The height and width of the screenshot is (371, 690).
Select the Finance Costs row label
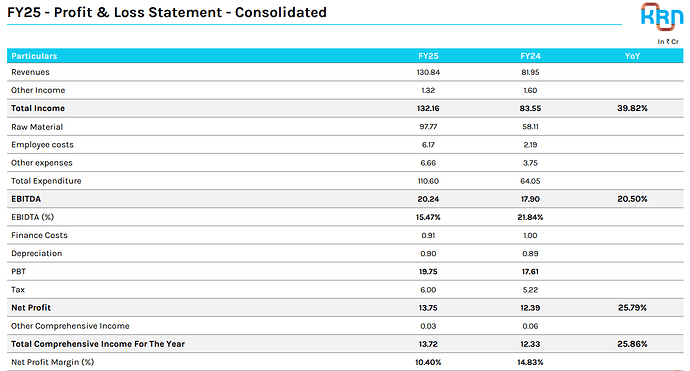pos(39,235)
